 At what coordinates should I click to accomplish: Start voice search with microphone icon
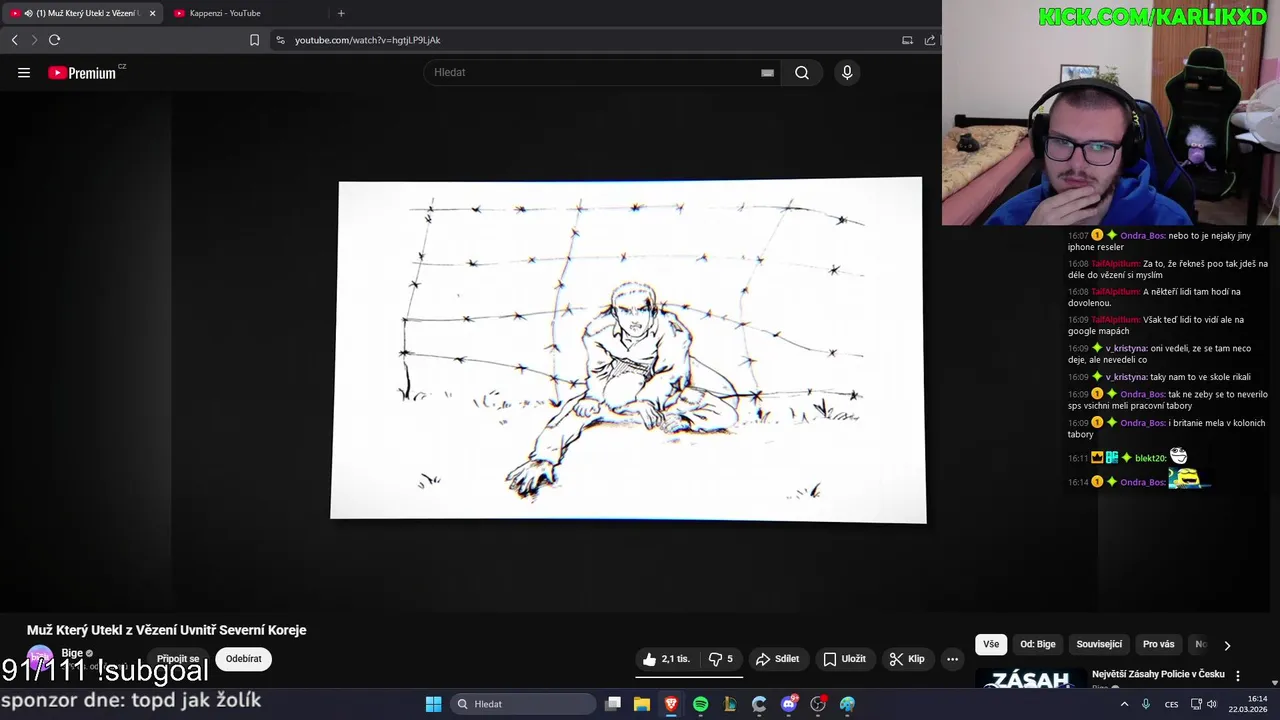click(x=847, y=73)
